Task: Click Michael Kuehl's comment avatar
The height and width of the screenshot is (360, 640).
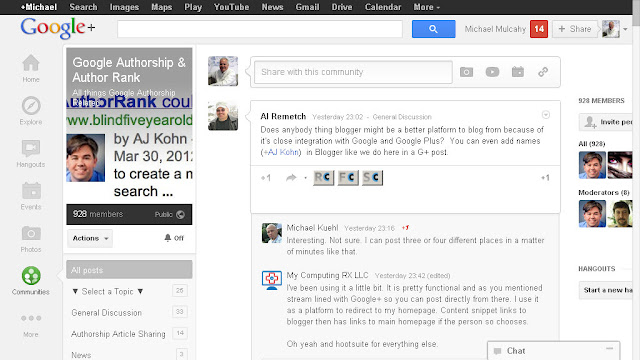Action: coord(272,233)
